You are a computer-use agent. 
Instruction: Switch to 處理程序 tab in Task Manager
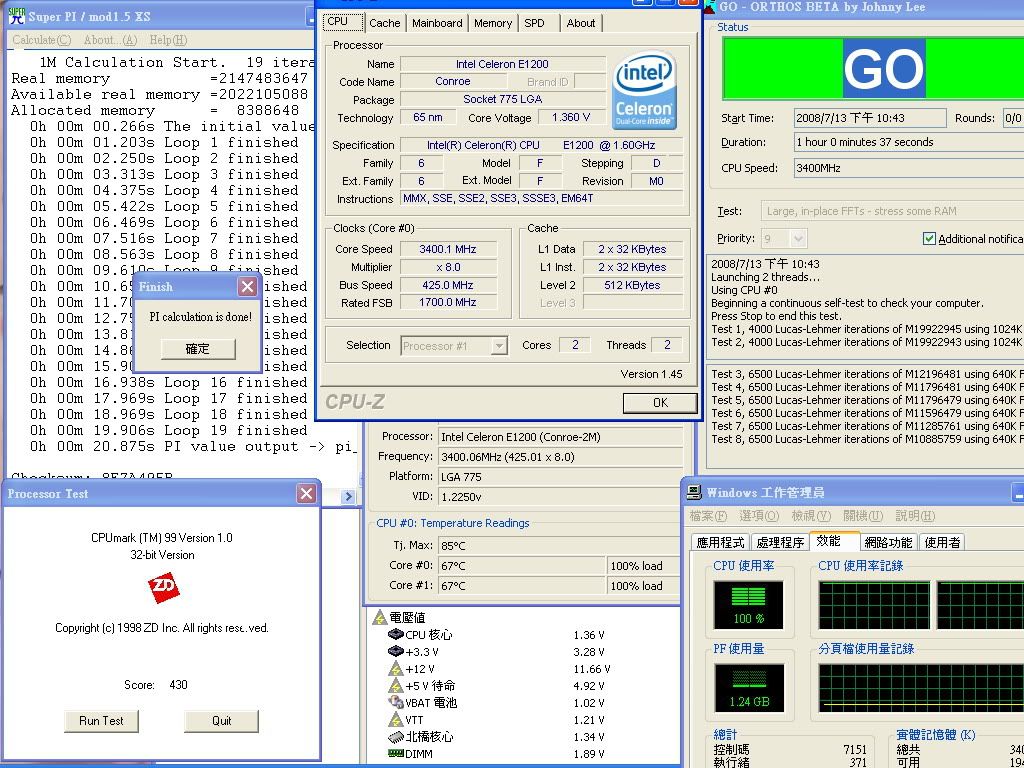(x=780, y=542)
